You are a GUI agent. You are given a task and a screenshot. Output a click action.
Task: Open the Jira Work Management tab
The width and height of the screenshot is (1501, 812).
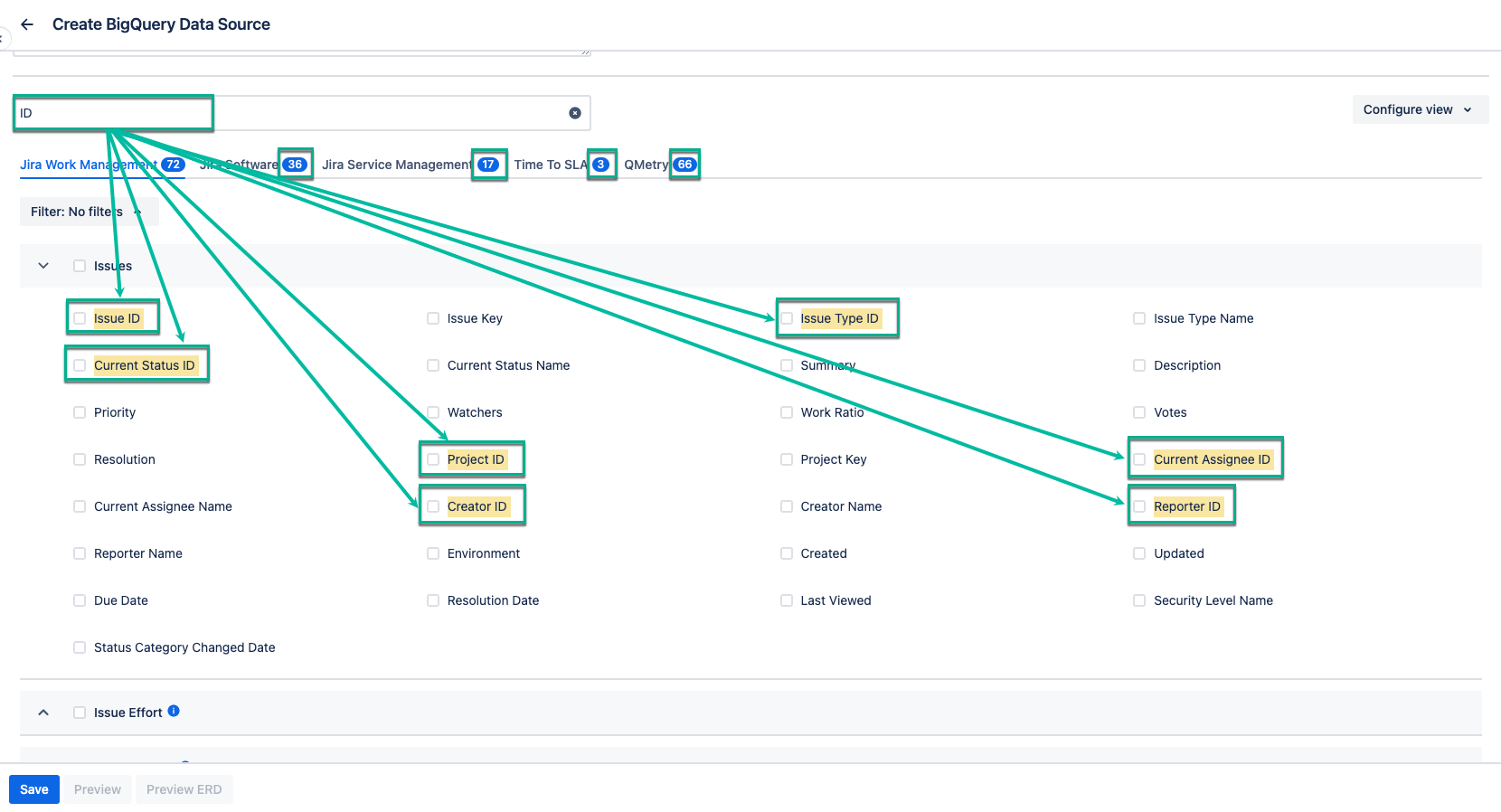89,165
